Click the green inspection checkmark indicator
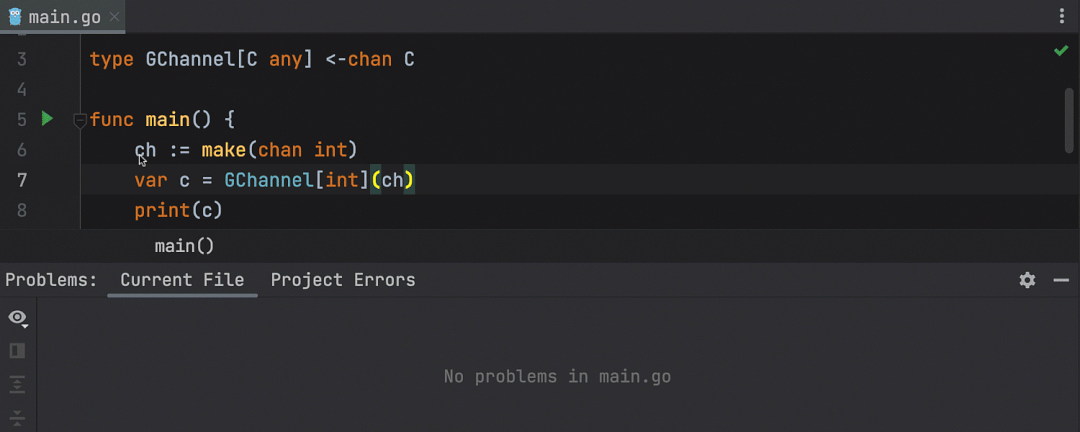 coord(1061,50)
